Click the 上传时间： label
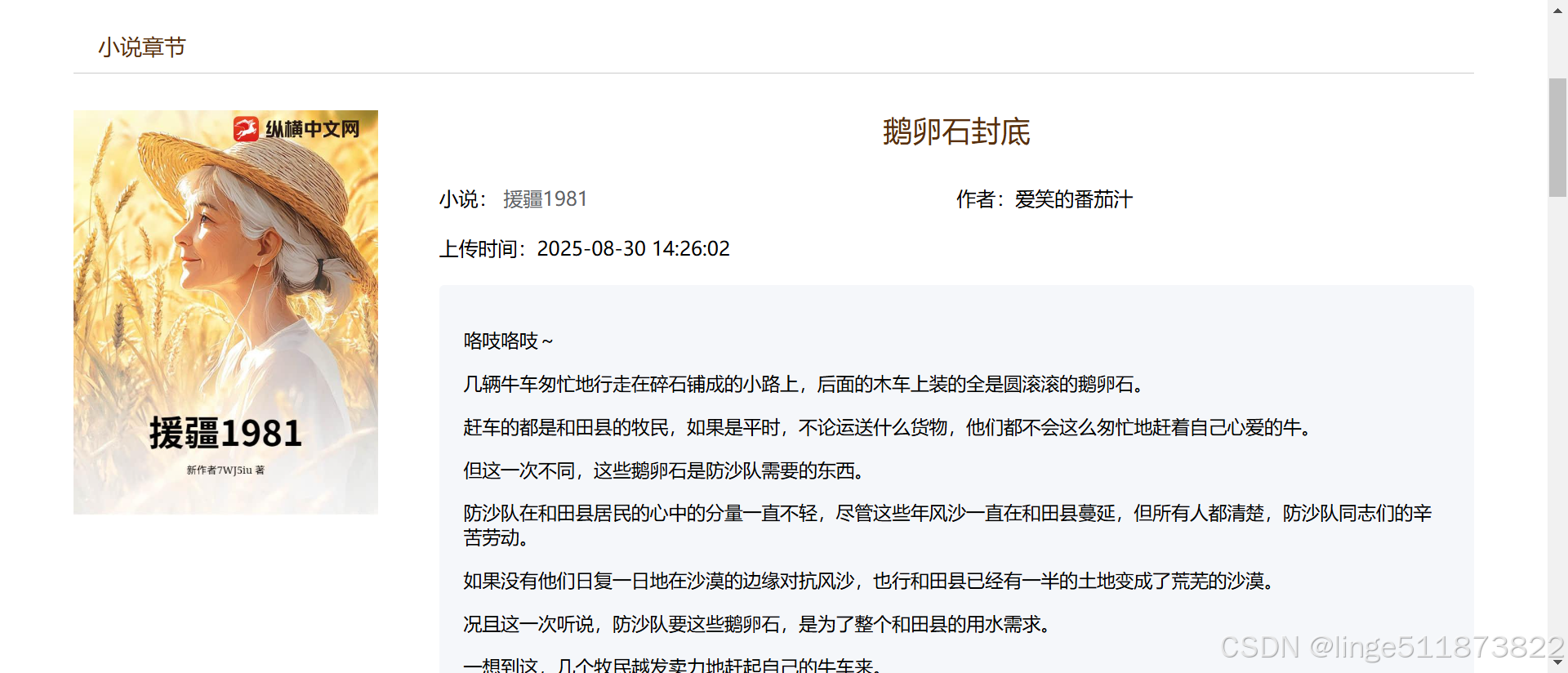Screen dimensions: 1568x673 pyautogui.click(x=483, y=248)
